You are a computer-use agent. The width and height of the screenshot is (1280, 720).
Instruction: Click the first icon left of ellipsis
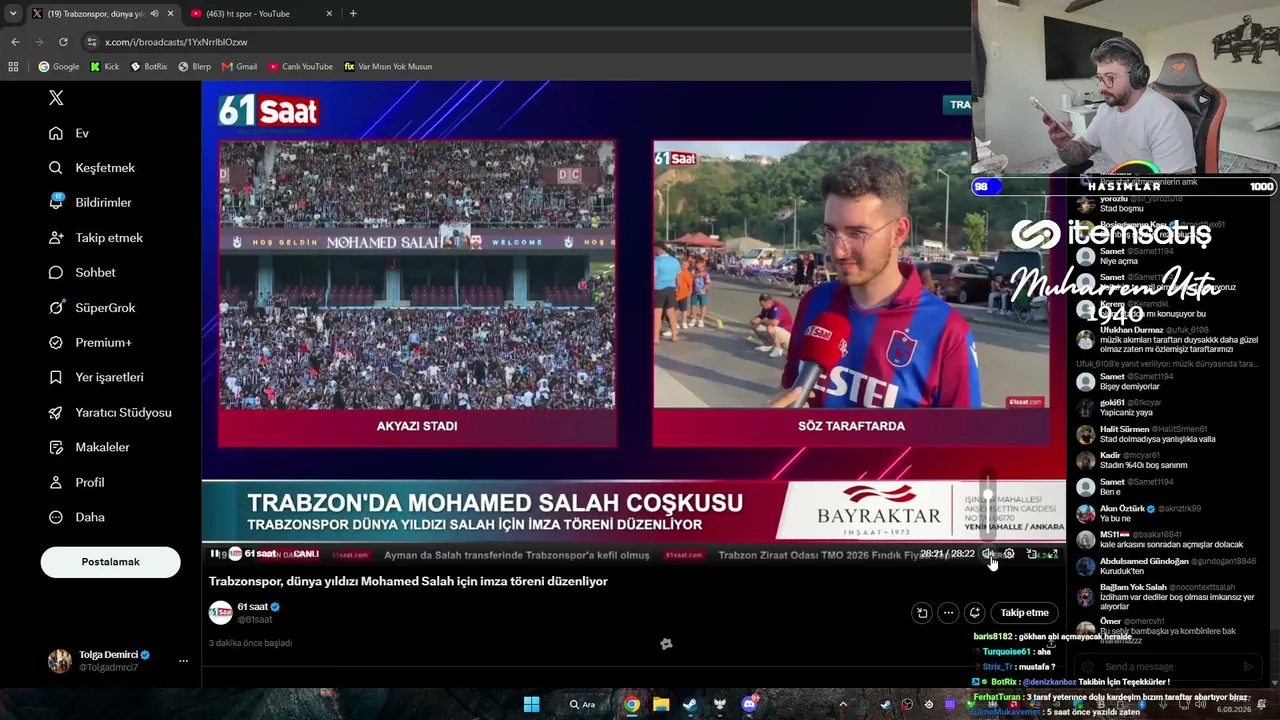[x=922, y=613]
